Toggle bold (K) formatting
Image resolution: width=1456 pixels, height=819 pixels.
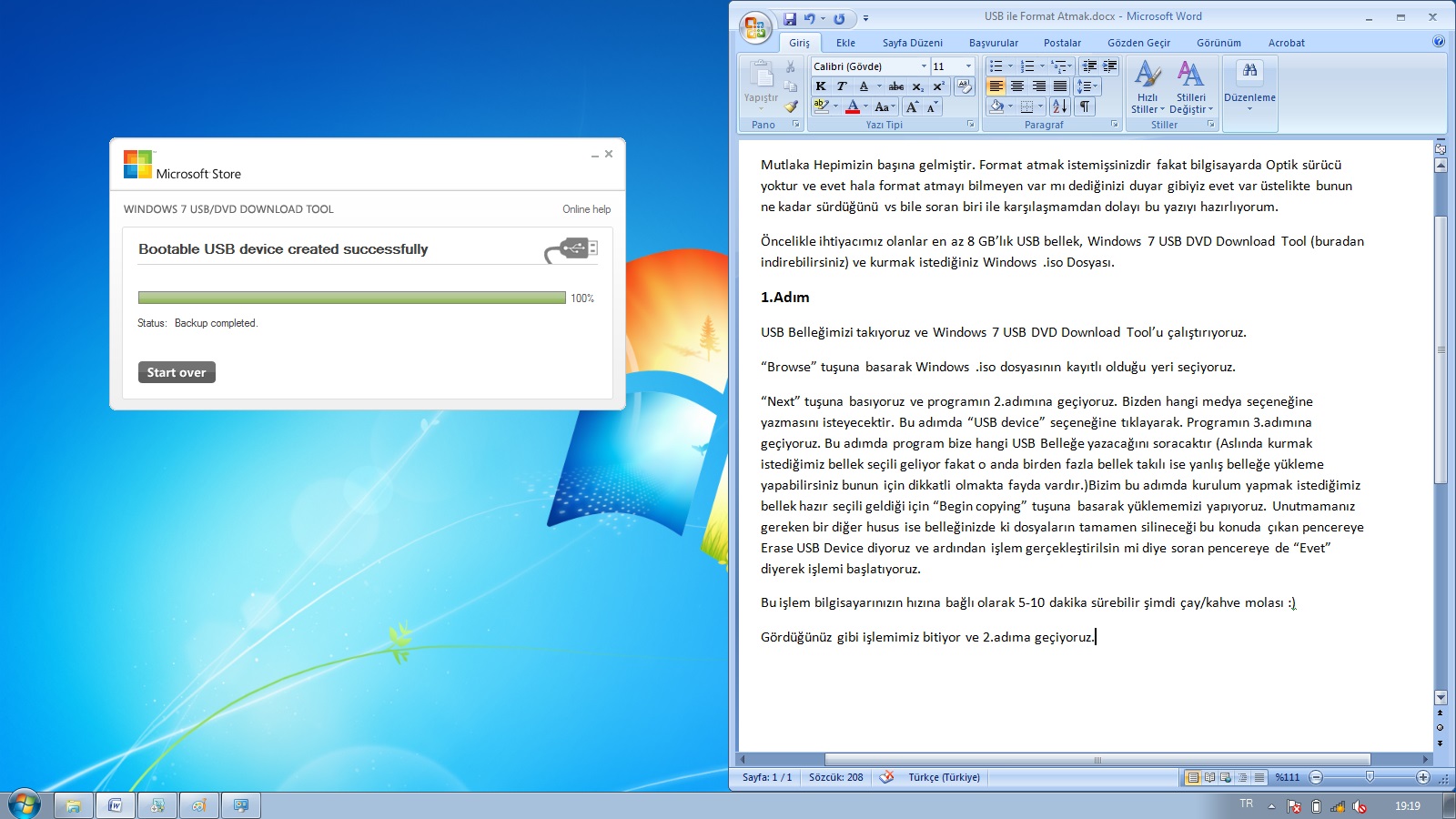point(821,86)
